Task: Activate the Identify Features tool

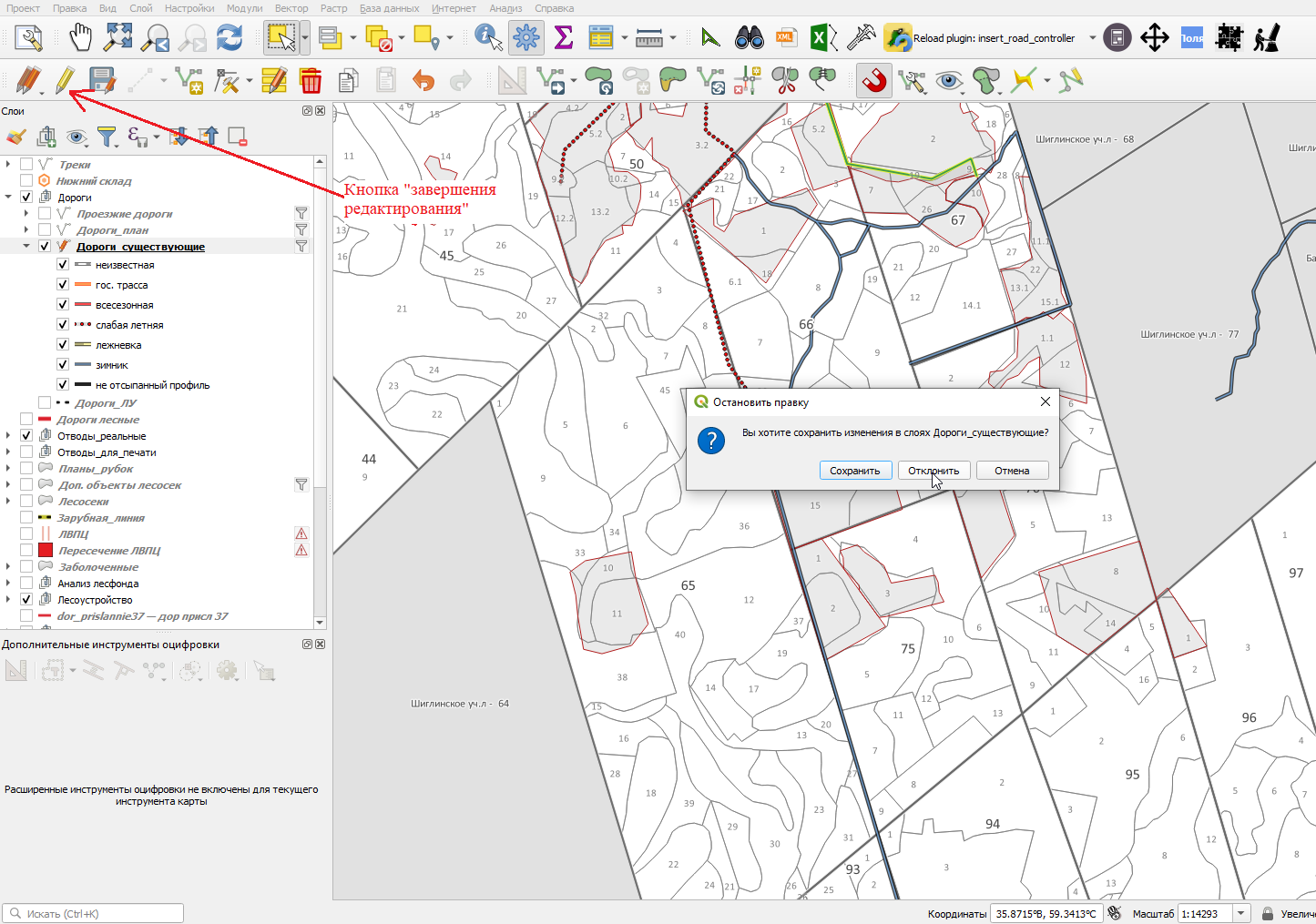Action: [x=489, y=38]
